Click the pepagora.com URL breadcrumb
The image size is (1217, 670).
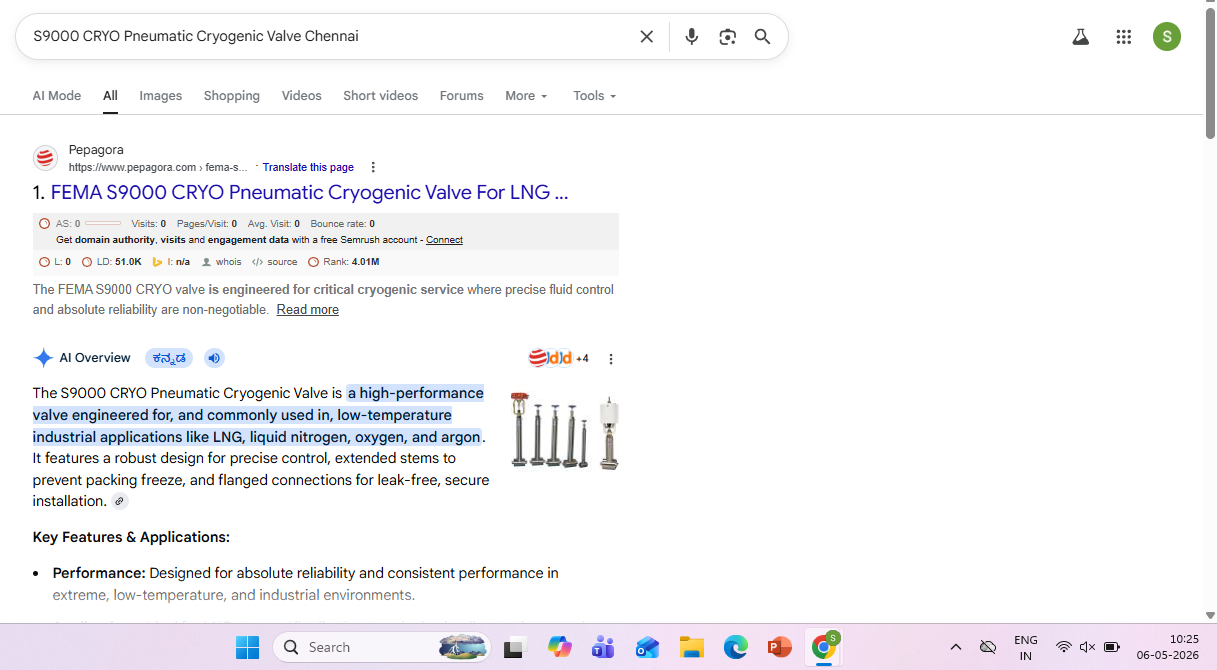pos(158,167)
